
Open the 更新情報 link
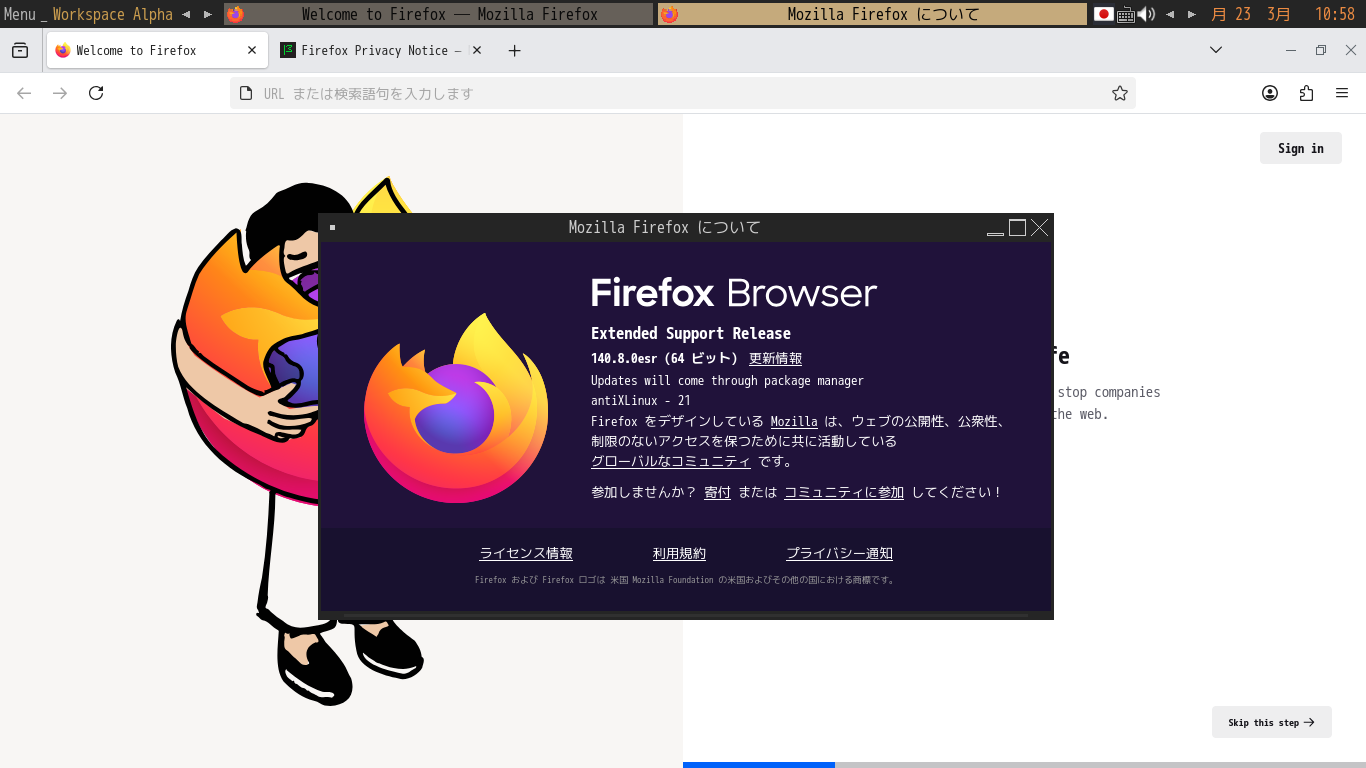(775, 358)
